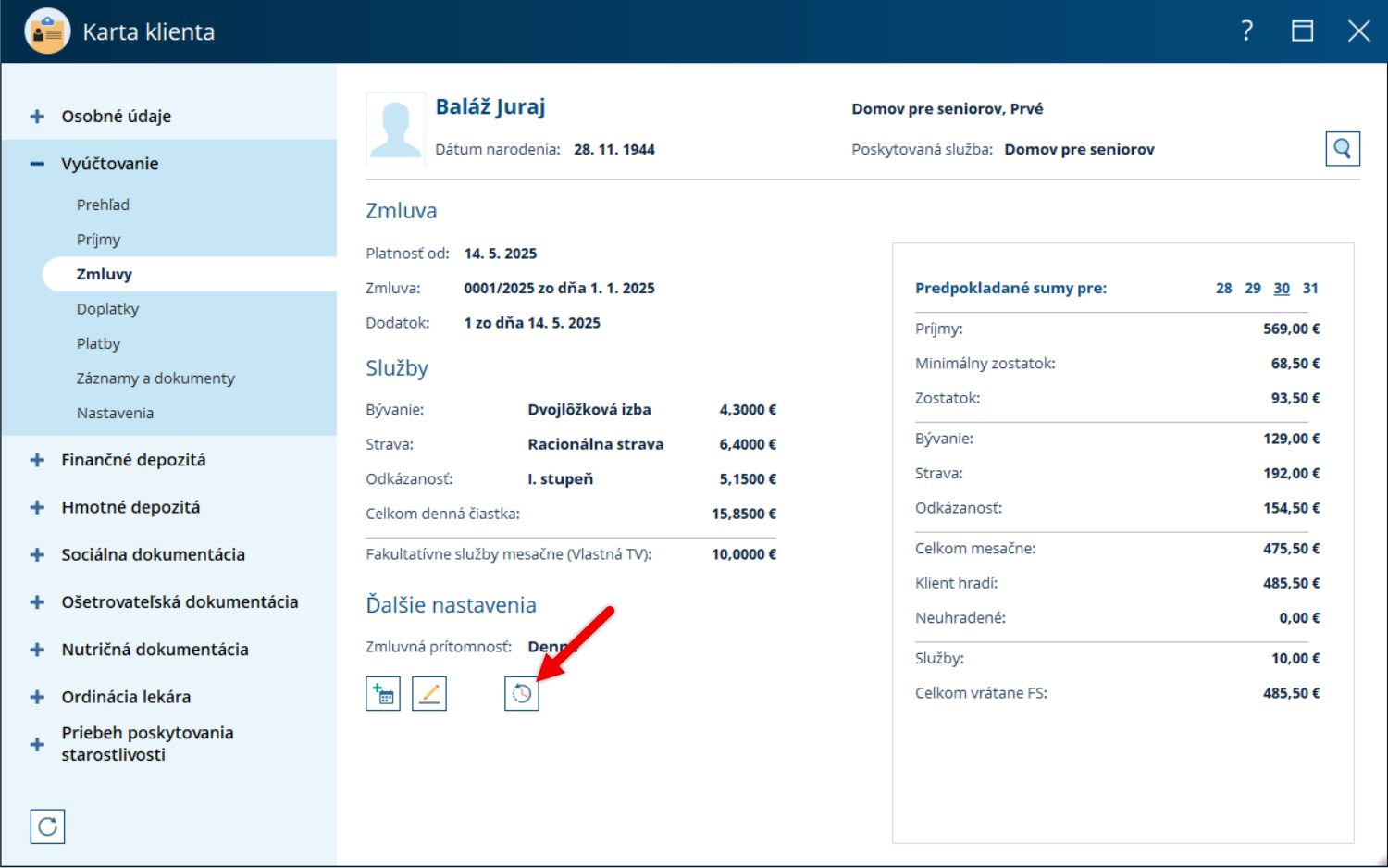Open help question mark icon

1246,31
